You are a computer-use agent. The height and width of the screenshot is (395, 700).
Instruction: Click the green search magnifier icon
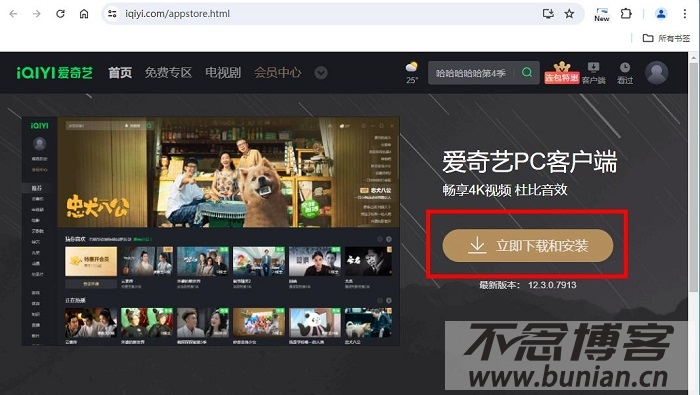click(x=527, y=73)
